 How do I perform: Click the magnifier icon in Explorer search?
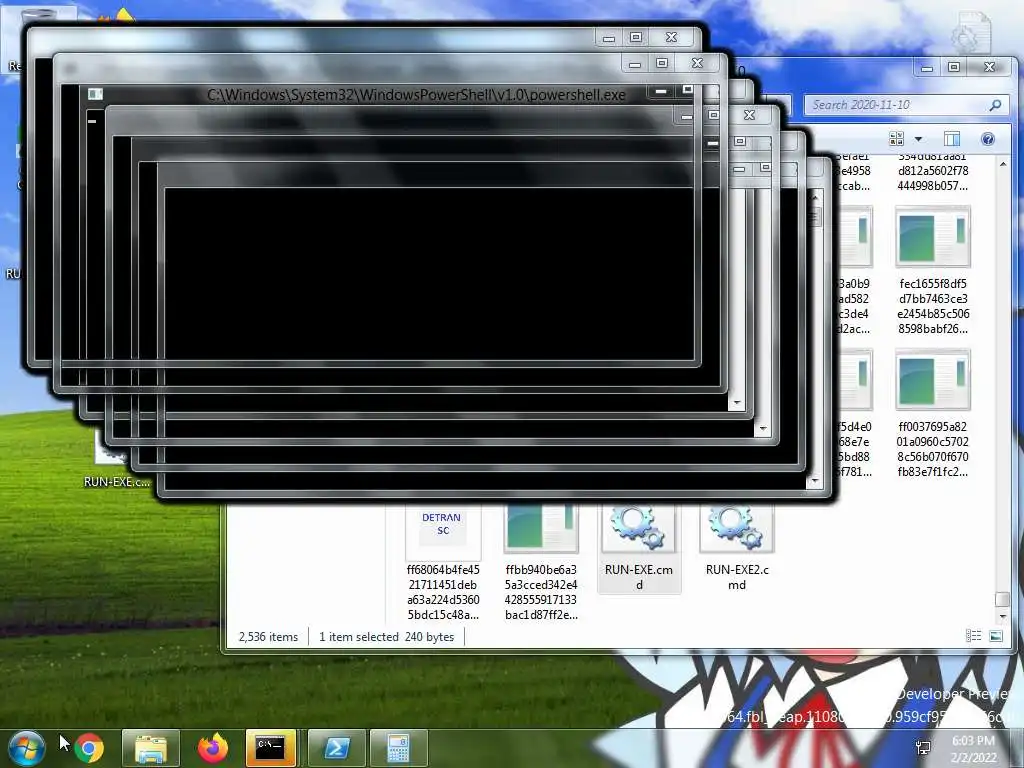point(995,105)
